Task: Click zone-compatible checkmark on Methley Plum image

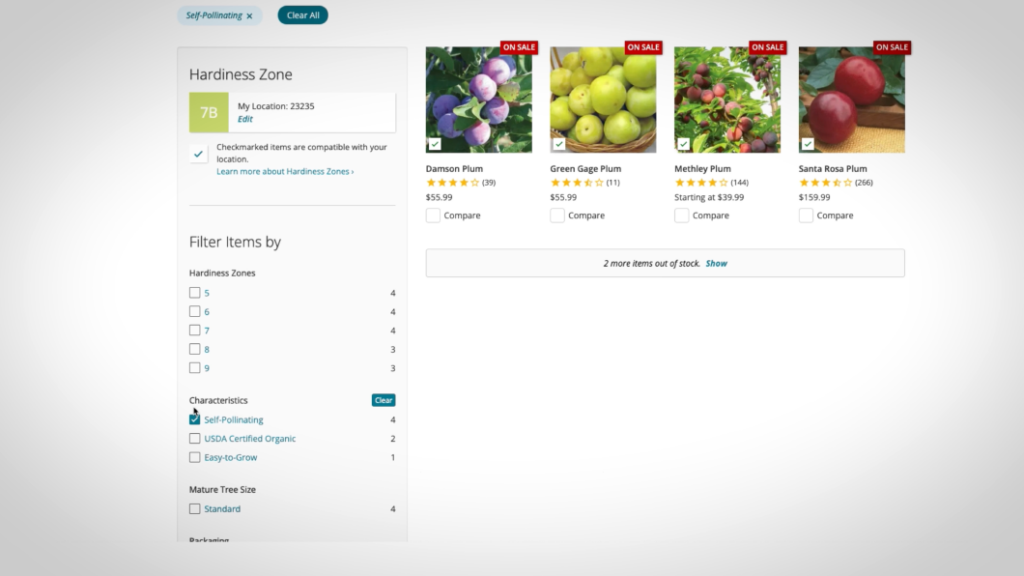Action: [x=683, y=144]
